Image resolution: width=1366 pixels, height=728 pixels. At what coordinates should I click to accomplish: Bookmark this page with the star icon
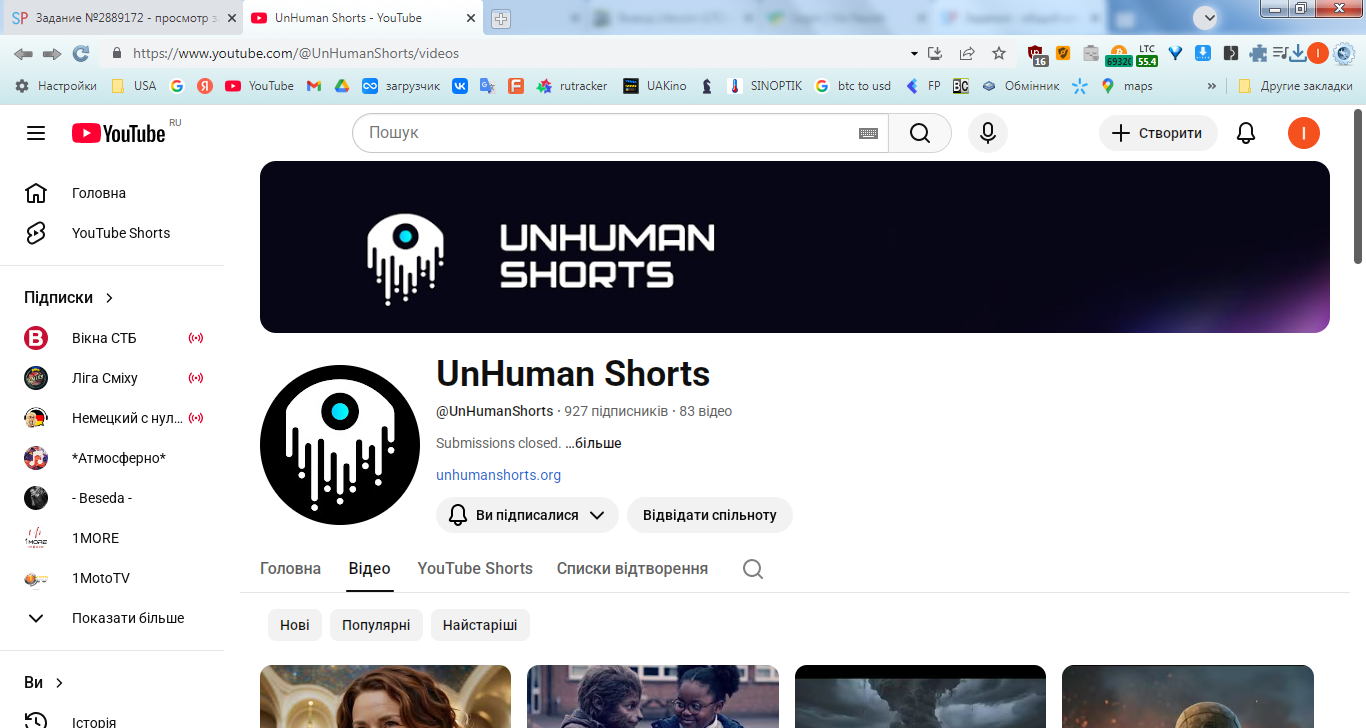click(x=998, y=53)
